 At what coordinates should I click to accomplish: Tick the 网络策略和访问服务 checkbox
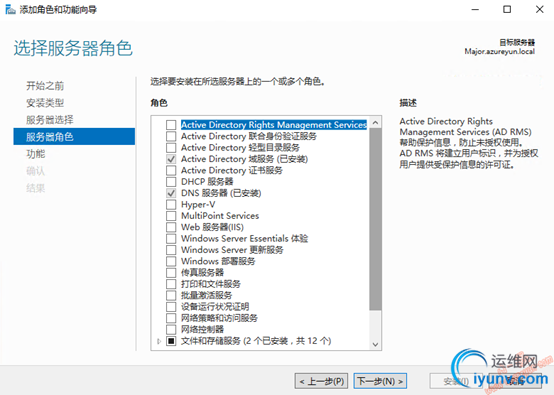[x=171, y=318]
